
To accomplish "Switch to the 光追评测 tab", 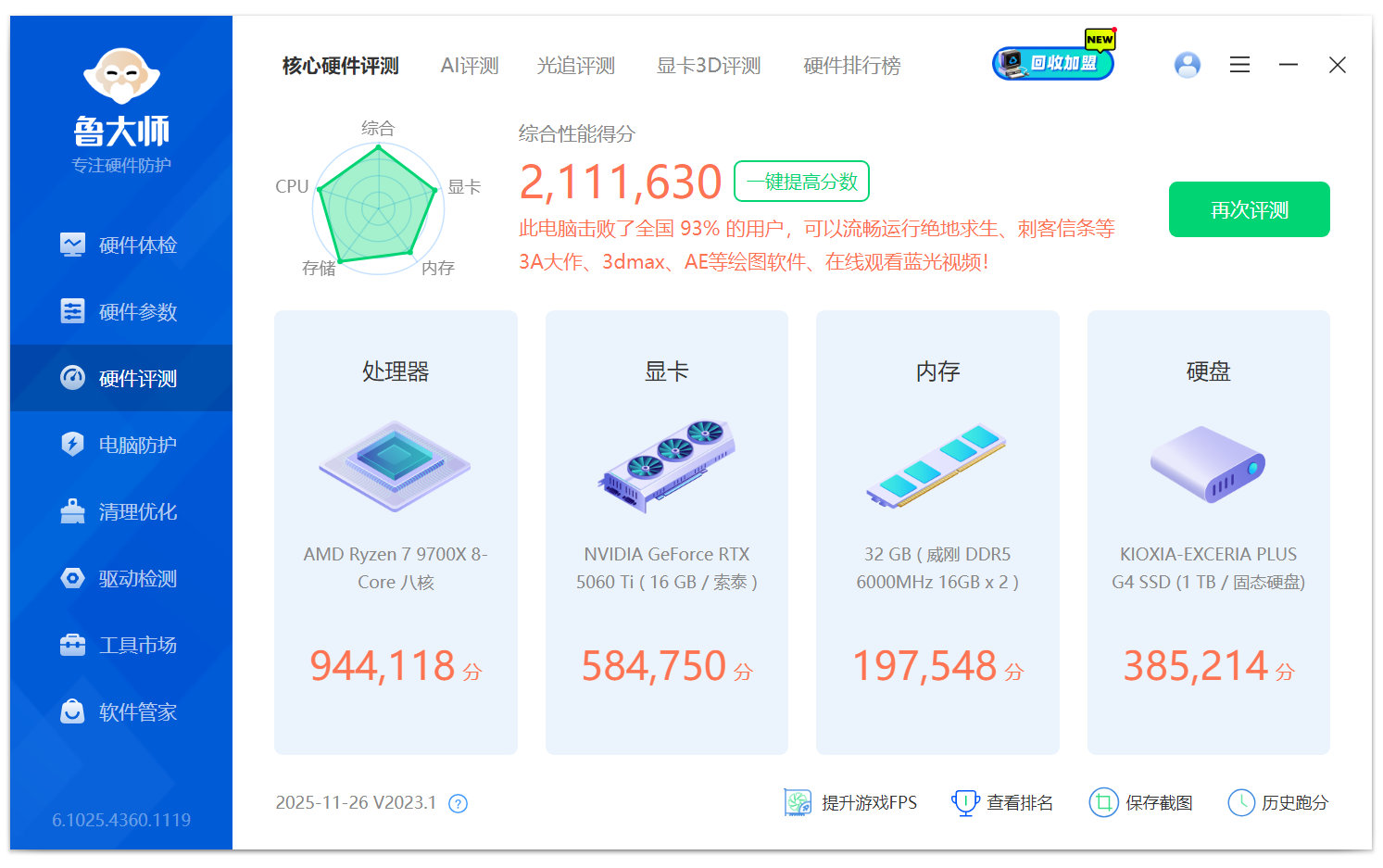I will click(576, 66).
